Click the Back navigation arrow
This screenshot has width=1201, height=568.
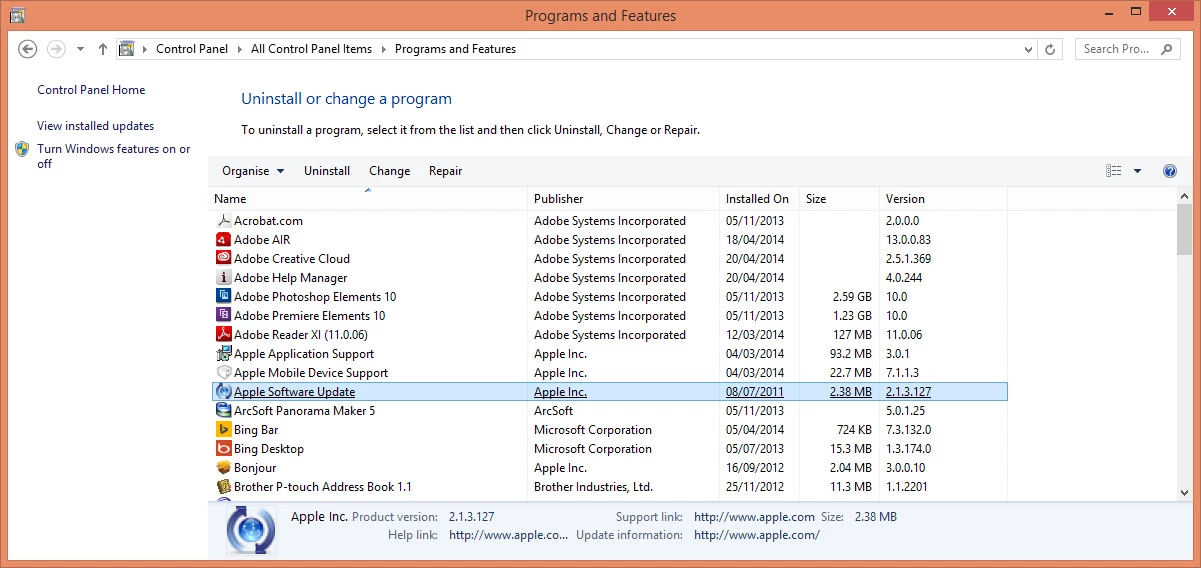click(x=28, y=49)
